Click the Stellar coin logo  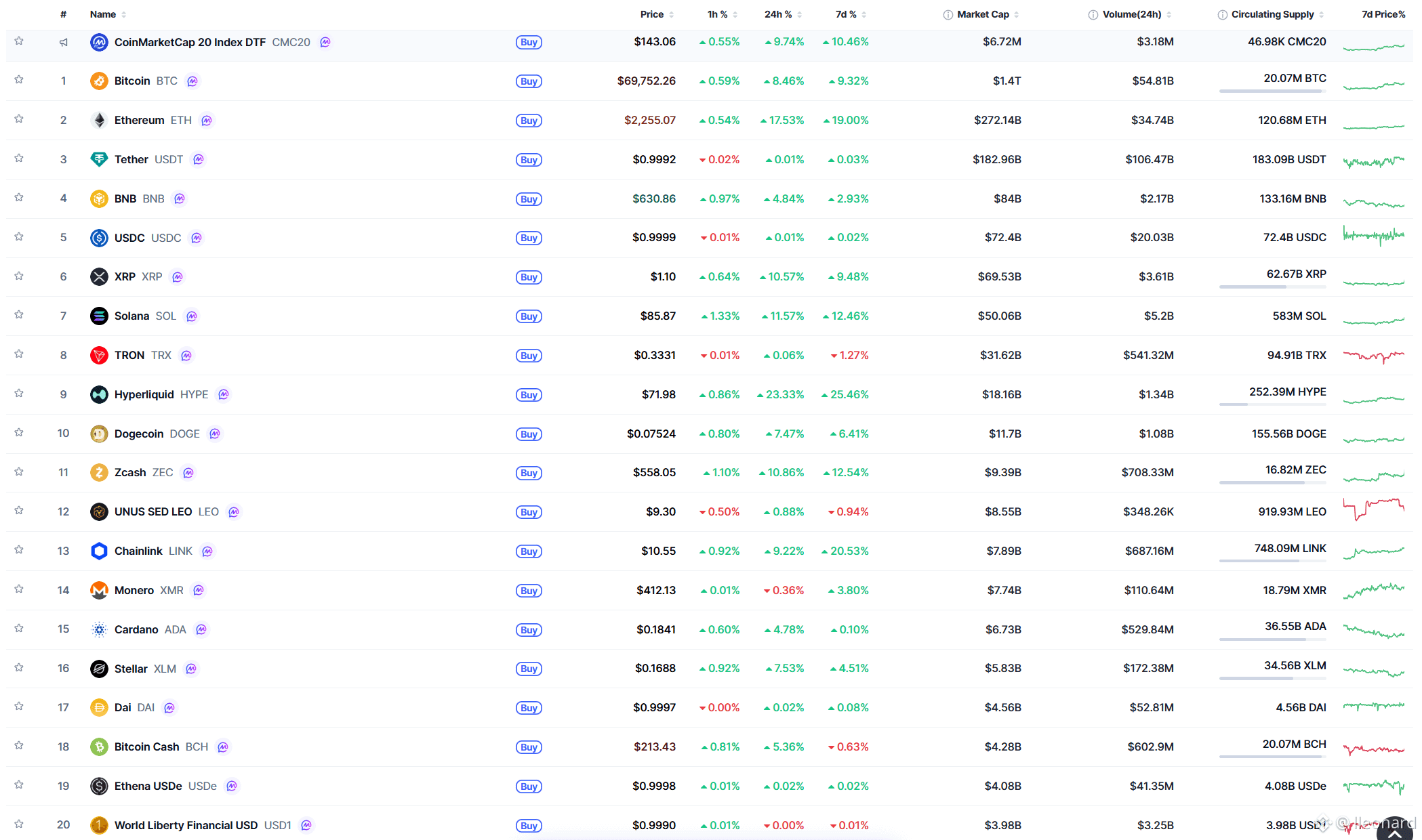point(99,669)
